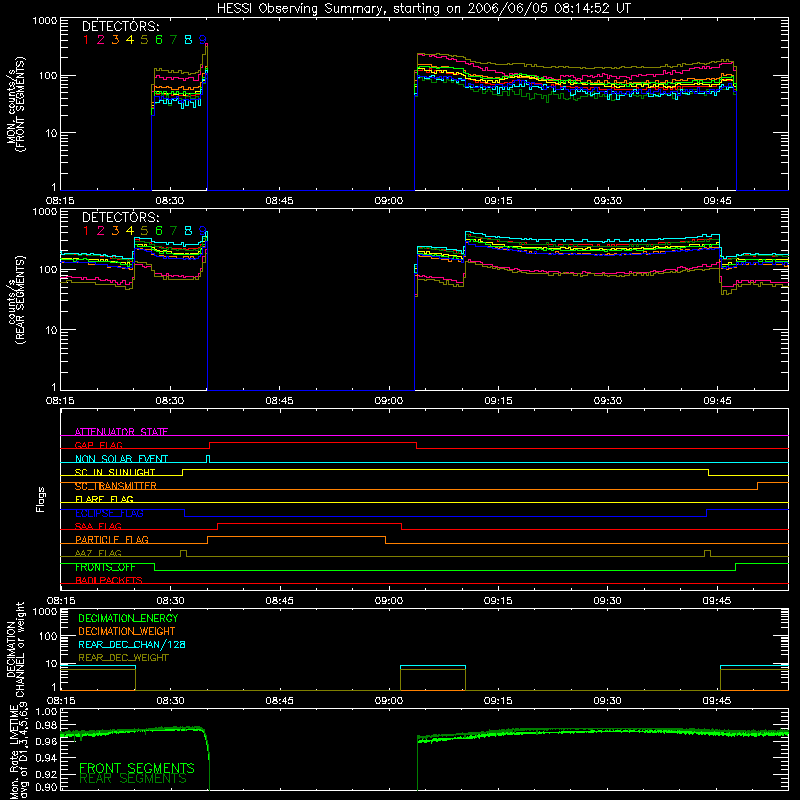Click the SC_IN_SUNLIGHT flag label
This screenshot has height=800, width=800.
[x=115, y=472]
